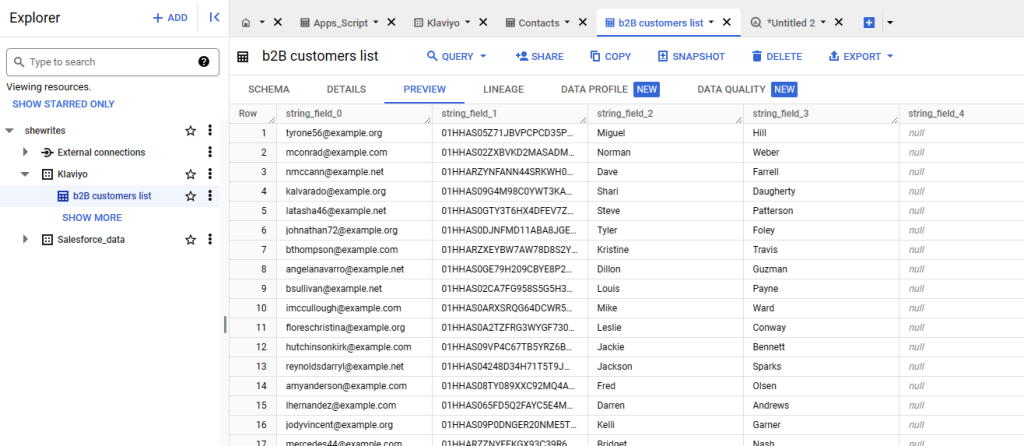1024x446 pixels.
Task: Select the first name cell Kristine
Action: pyautogui.click(x=665, y=249)
